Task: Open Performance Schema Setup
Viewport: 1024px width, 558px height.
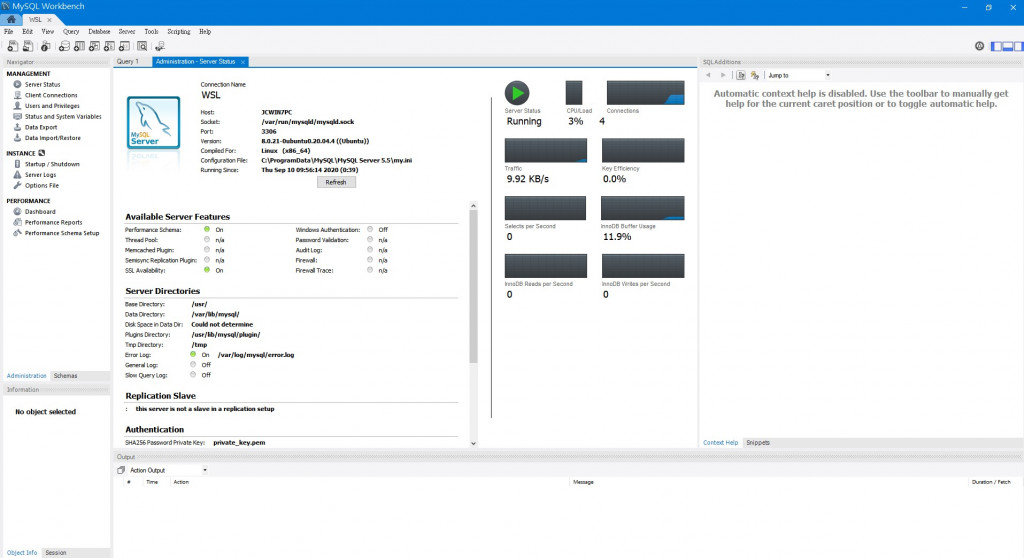Action: pyautogui.click(x=62, y=233)
